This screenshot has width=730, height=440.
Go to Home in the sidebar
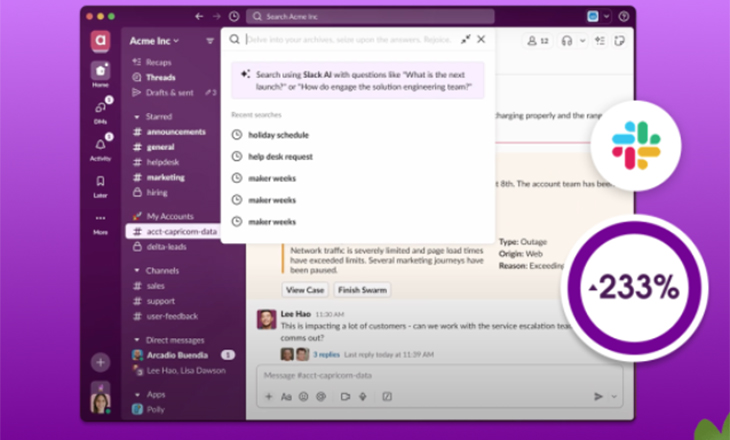click(100, 74)
